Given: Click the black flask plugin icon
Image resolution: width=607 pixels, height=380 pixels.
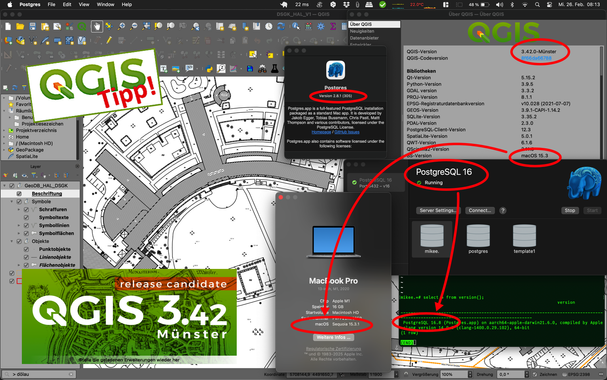Looking at the screenshot, I should click(274, 69).
